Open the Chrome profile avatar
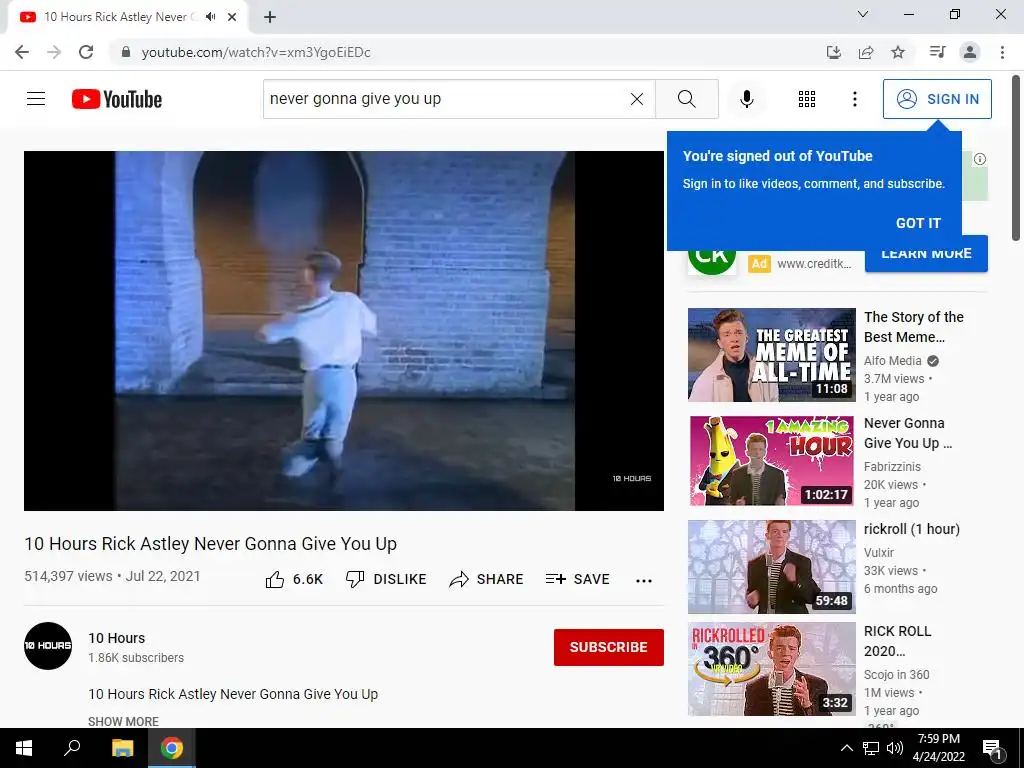The height and width of the screenshot is (768, 1024). tap(970, 52)
